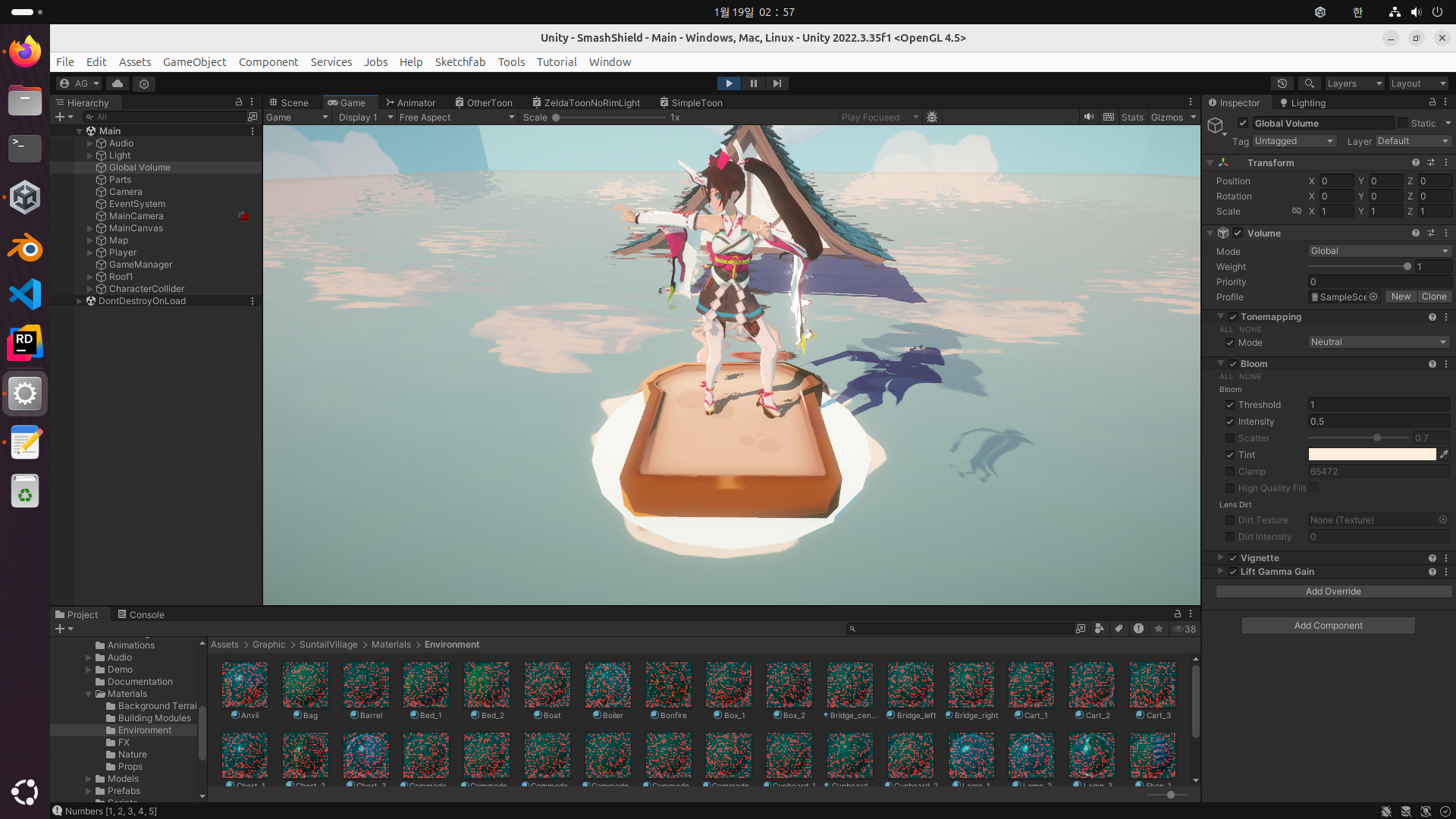Image resolution: width=1456 pixels, height=819 pixels.
Task: Open the Display 1 dropdown
Action: [x=366, y=117]
